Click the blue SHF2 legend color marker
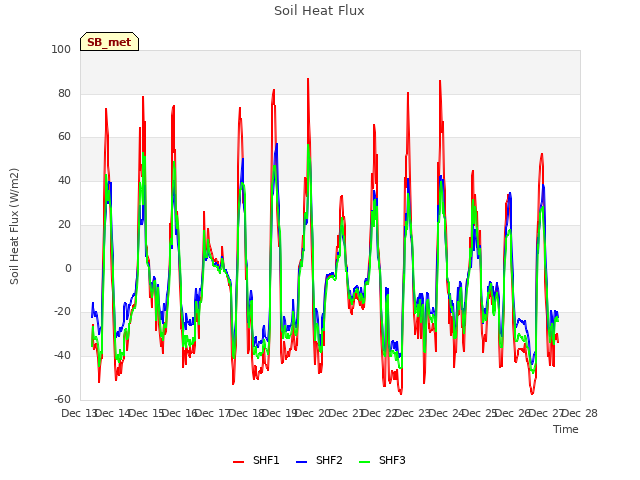 302,462
